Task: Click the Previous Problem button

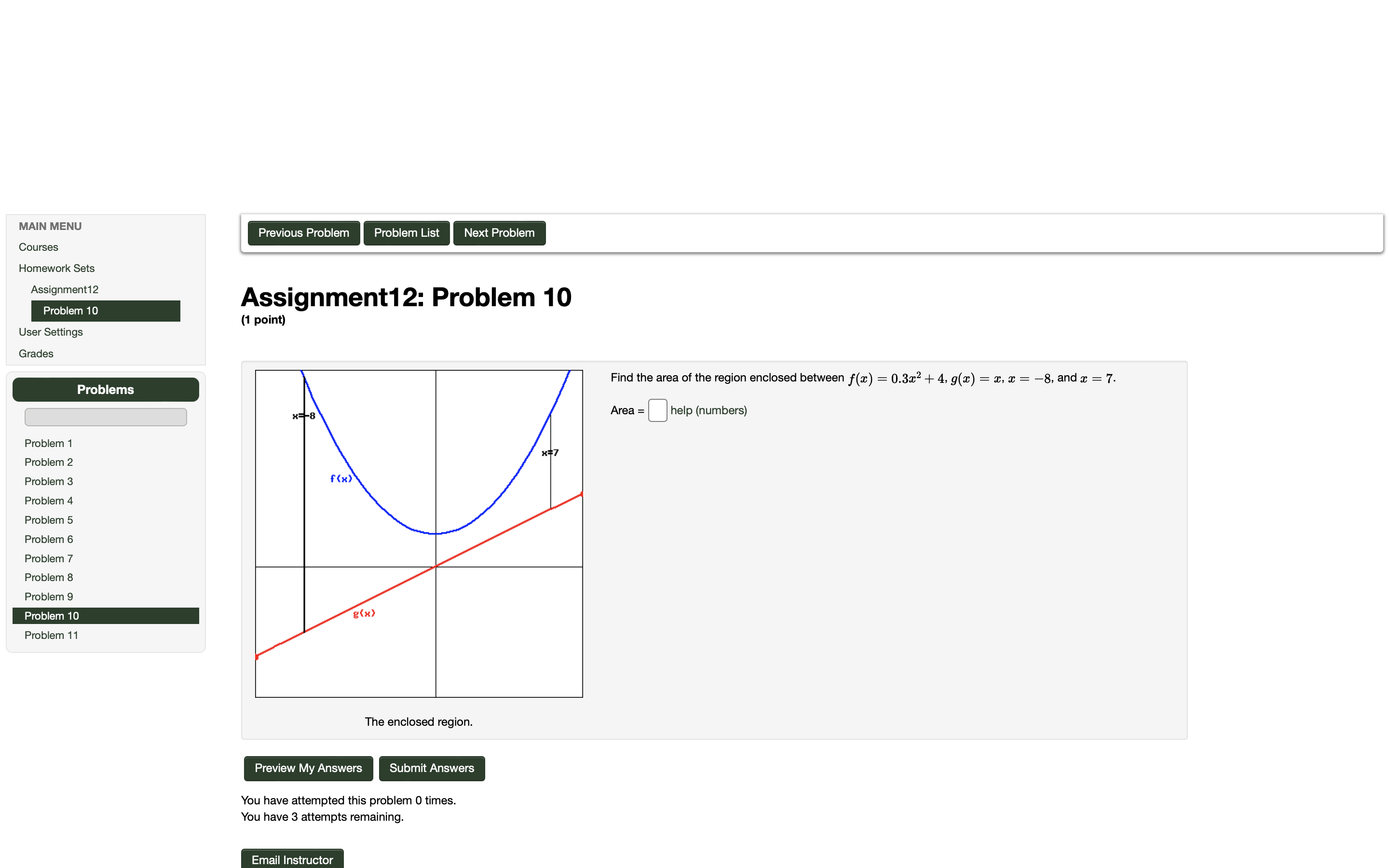Action: click(304, 232)
